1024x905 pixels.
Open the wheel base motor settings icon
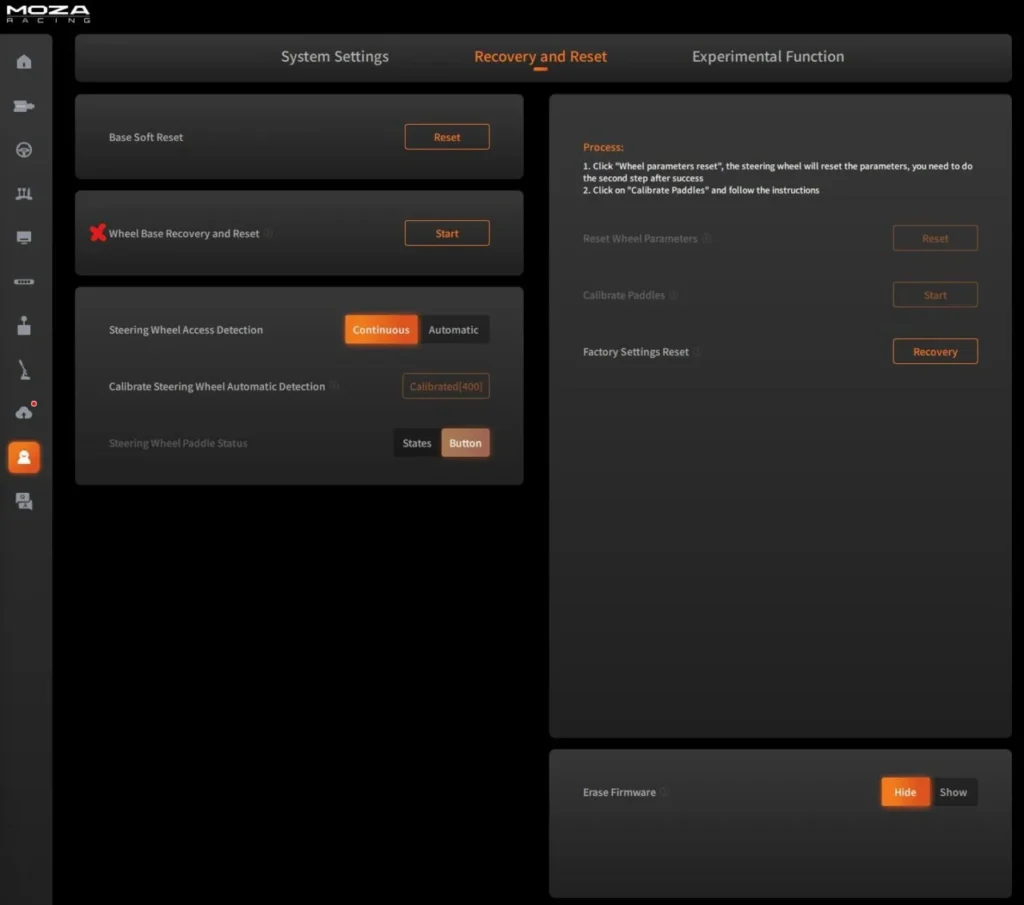[x=24, y=106]
